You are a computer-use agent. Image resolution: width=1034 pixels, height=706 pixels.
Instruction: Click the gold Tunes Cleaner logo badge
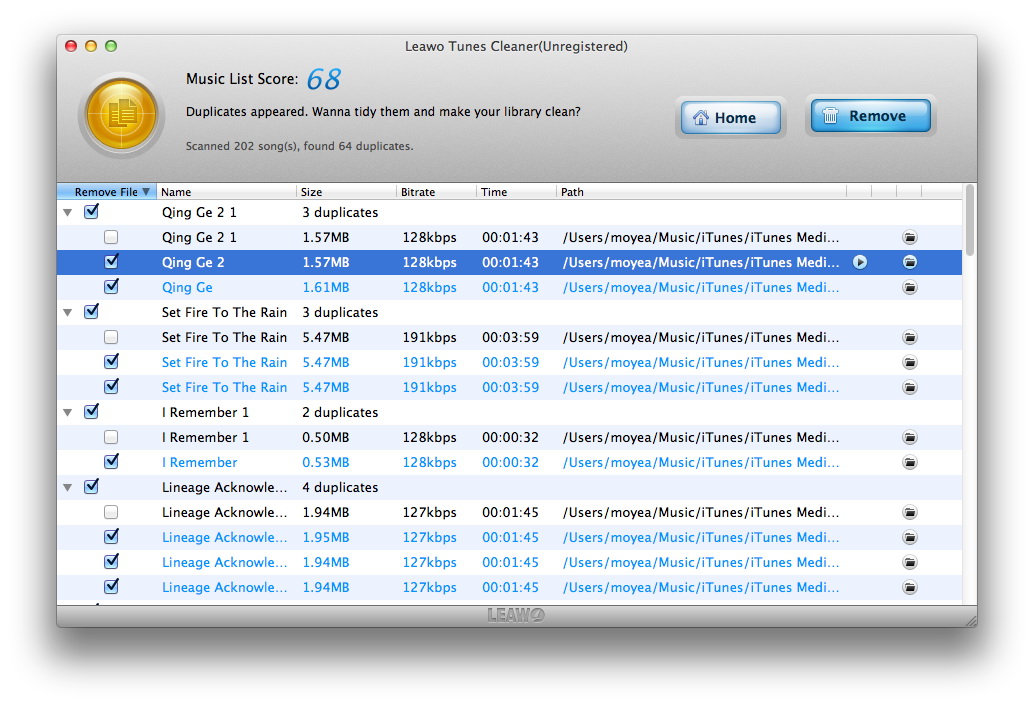click(120, 115)
